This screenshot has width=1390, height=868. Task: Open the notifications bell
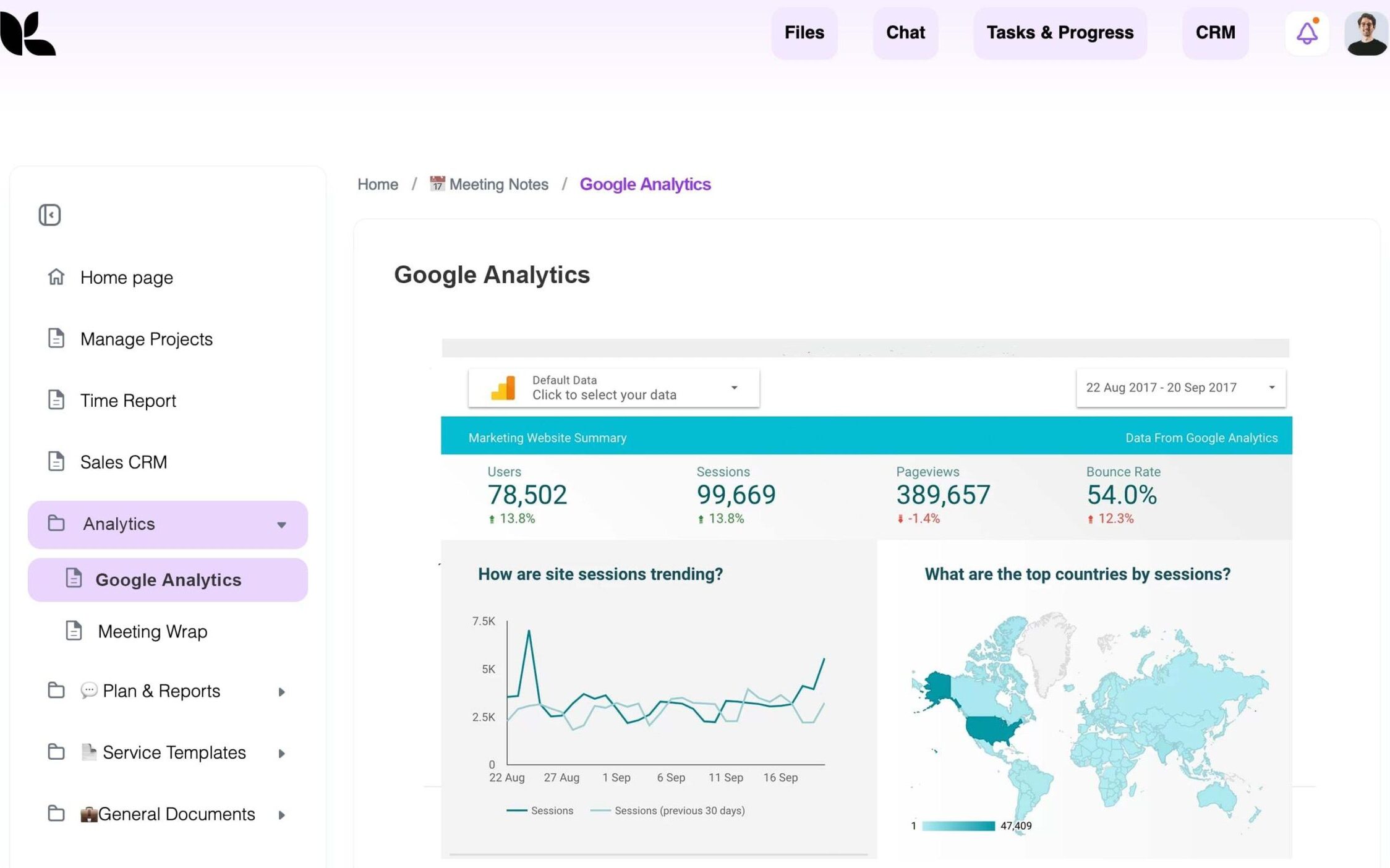point(1307,33)
